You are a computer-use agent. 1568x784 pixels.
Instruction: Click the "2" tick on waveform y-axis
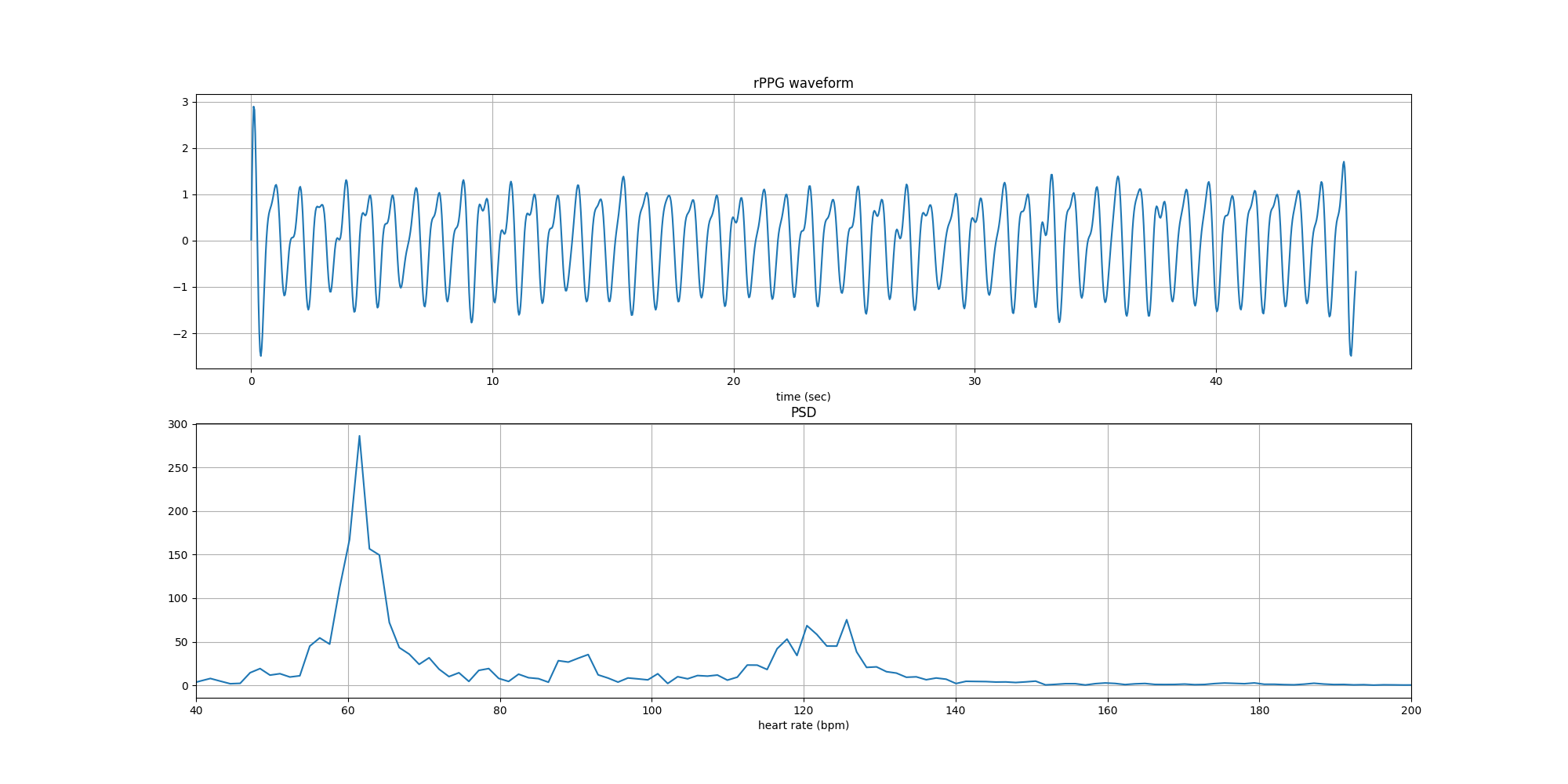(x=185, y=148)
